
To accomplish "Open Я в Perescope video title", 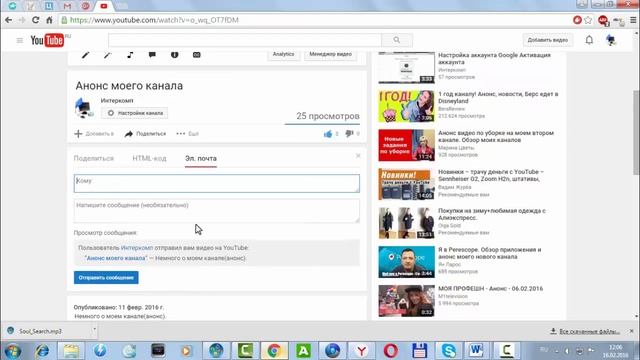I will (489, 253).
